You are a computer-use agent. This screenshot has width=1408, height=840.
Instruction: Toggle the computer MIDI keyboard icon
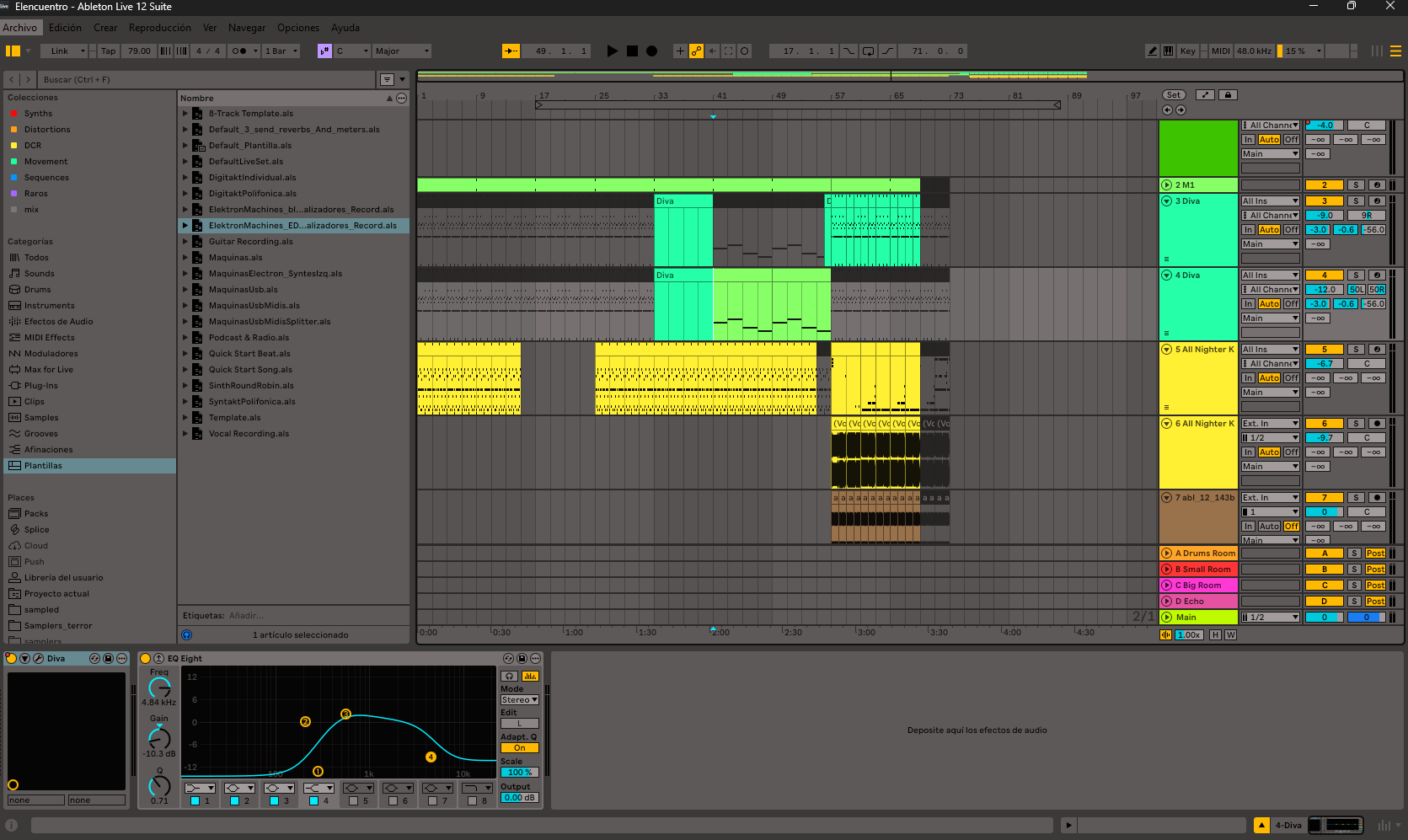click(x=1168, y=51)
